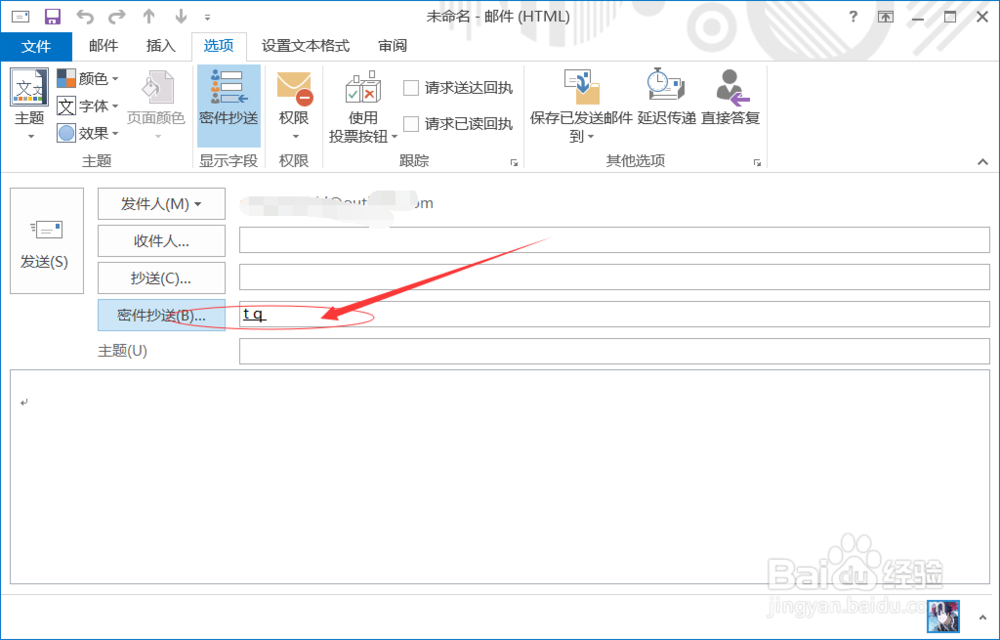
Task: Switch to the 设置文本格式 tab
Action: [305, 46]
